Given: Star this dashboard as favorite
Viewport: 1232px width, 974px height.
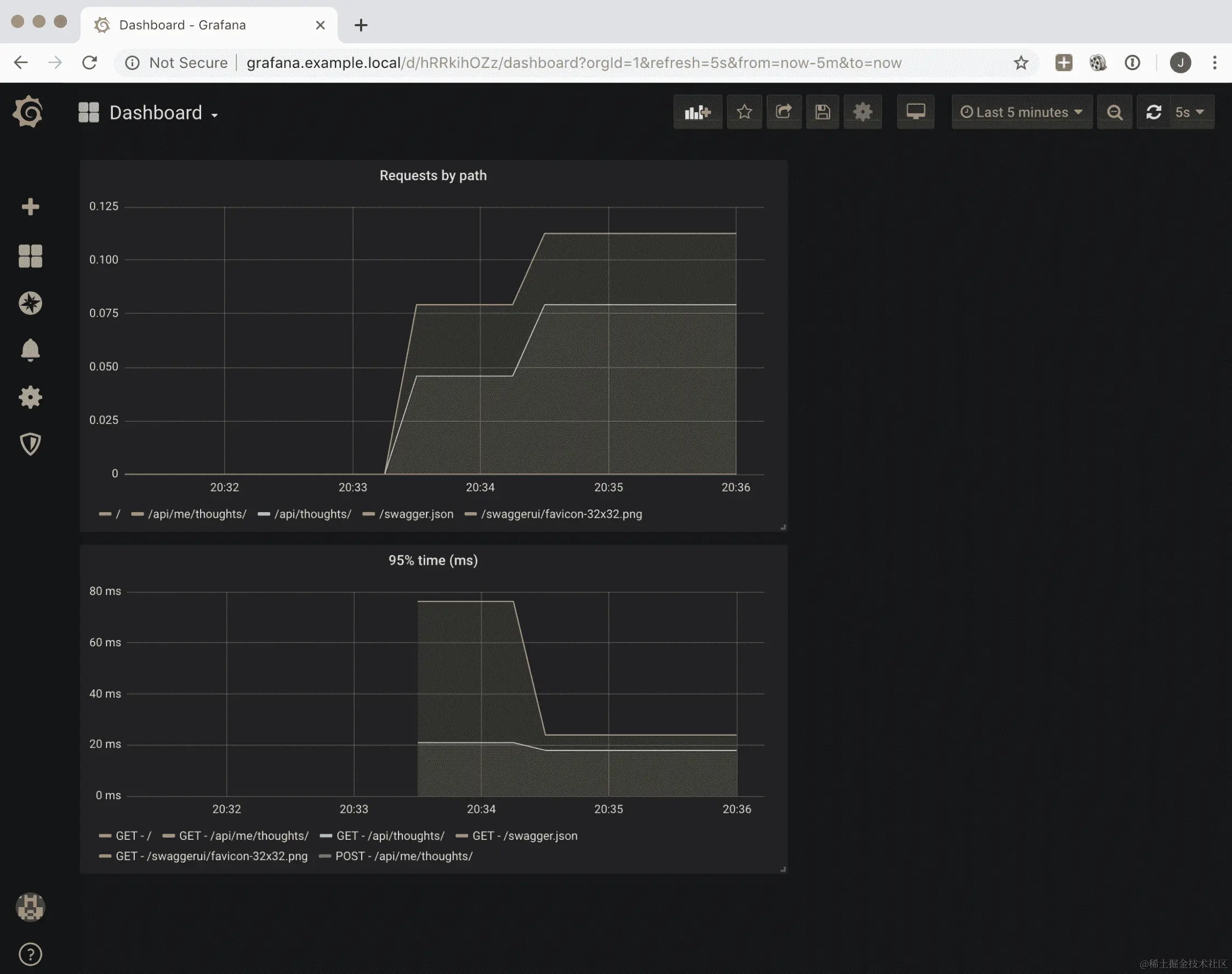Looking at the screenshot, I should 744,112.
